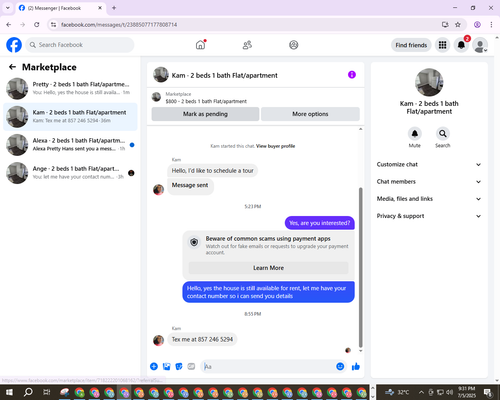
Task: Bookmark this page with star icon
Action: coord(458,25)
